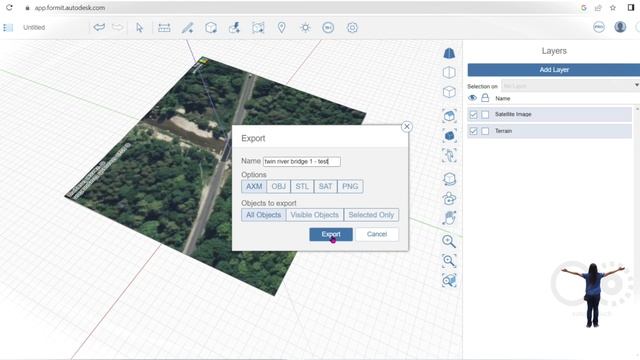Screen dimensions: 640x360
Task: Click the Export button
Action: (x=331, y=234)
